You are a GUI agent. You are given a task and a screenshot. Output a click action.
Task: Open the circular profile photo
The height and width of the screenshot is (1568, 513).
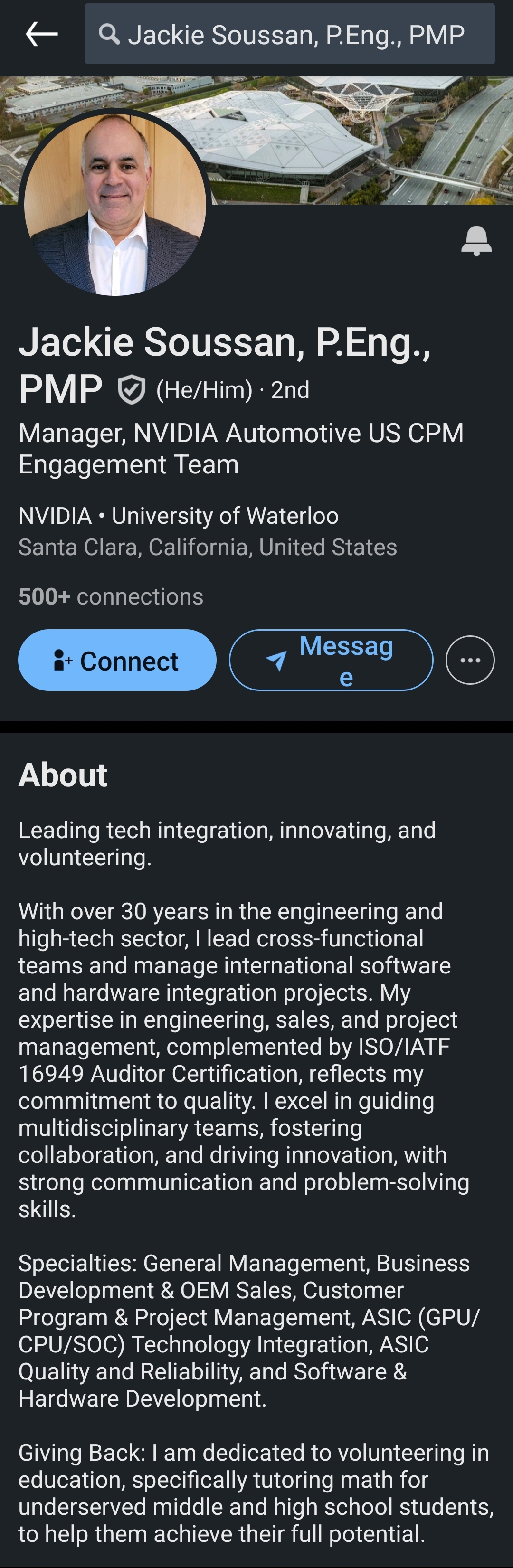[115, 204]
